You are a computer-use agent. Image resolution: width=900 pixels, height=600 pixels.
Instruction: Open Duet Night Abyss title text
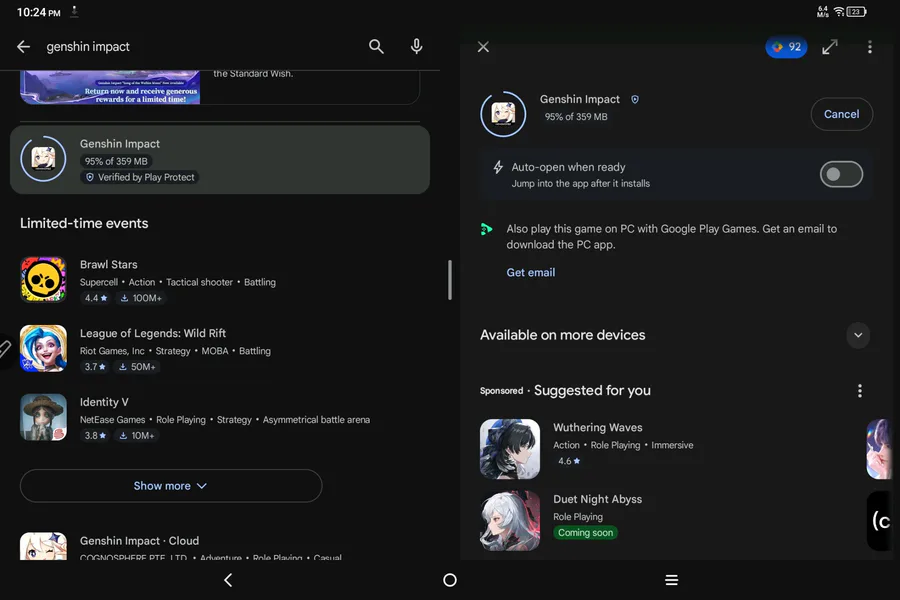pos(598,500)
